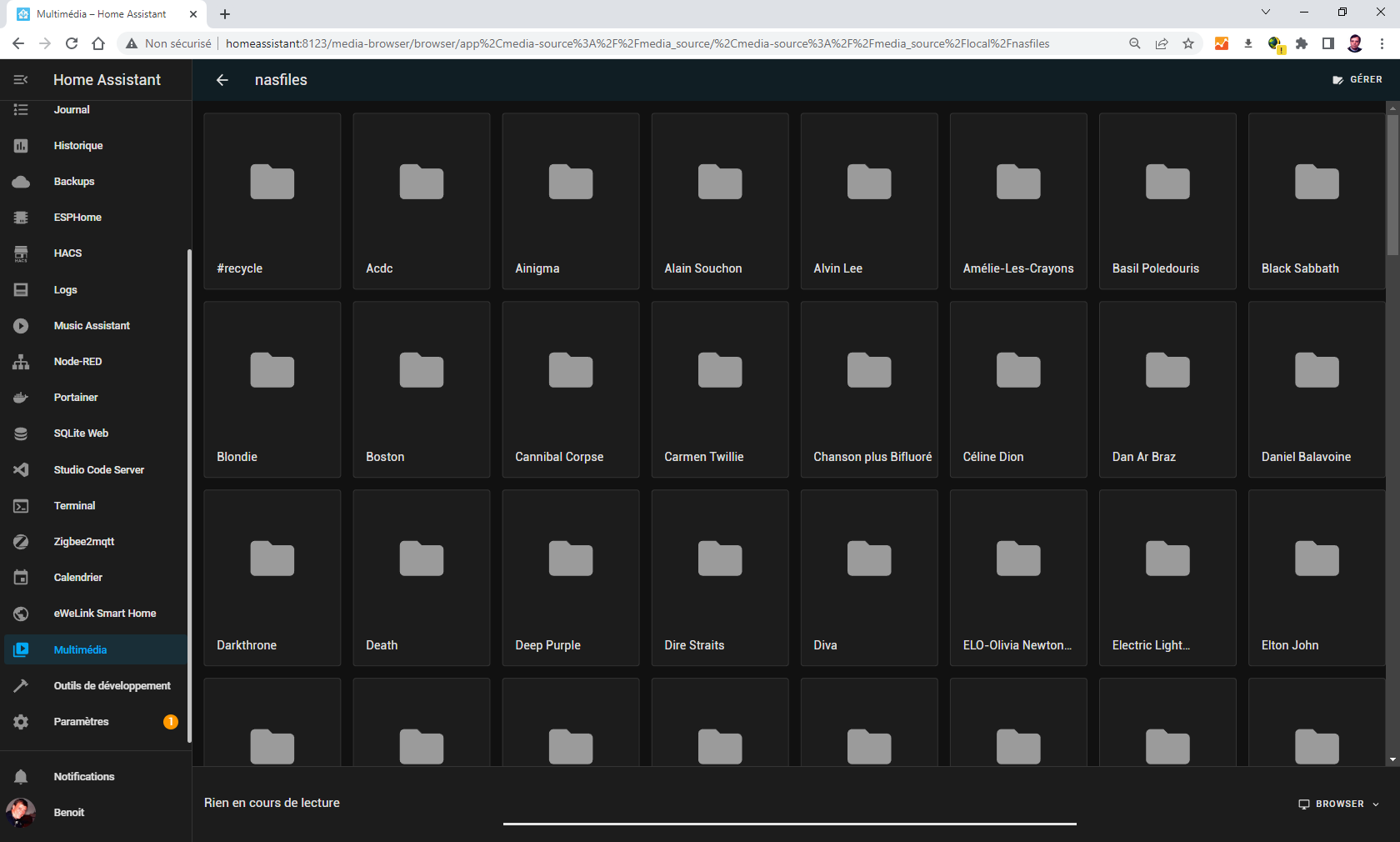
Task: Open the BROWSER player dropdown
Action: pyautogui.click(x=1339, y=804)
